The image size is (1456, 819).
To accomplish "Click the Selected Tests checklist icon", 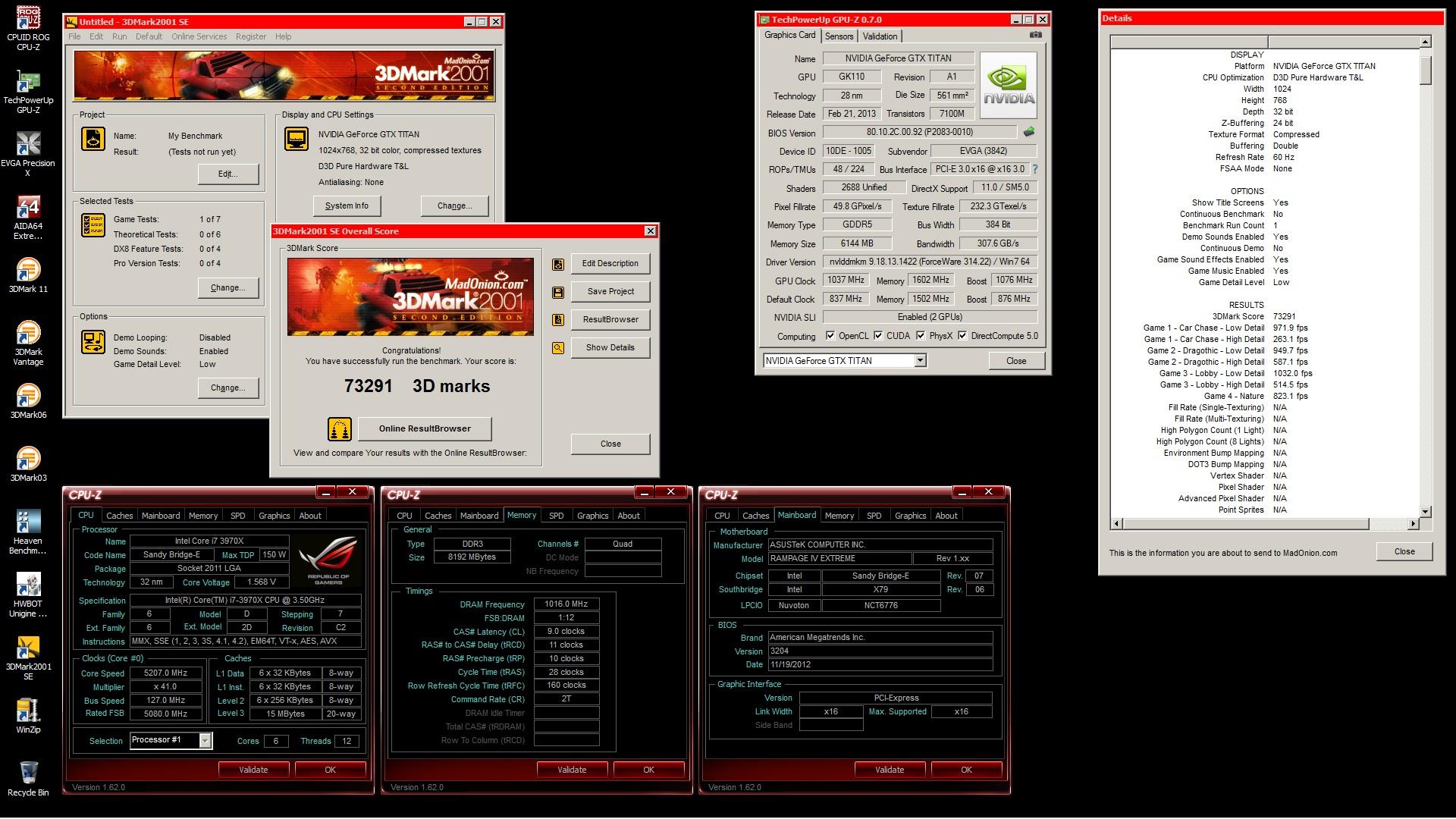I will [x=93, y=225].
